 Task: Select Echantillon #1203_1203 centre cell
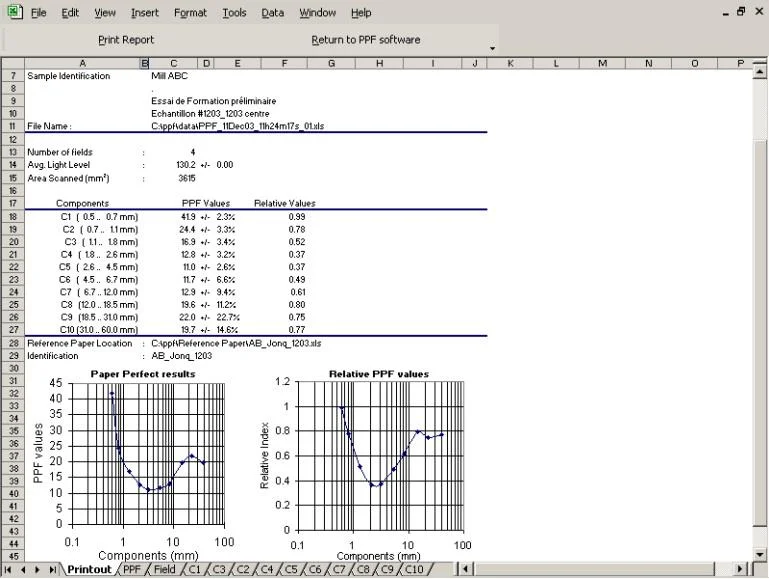coord(210,114)
